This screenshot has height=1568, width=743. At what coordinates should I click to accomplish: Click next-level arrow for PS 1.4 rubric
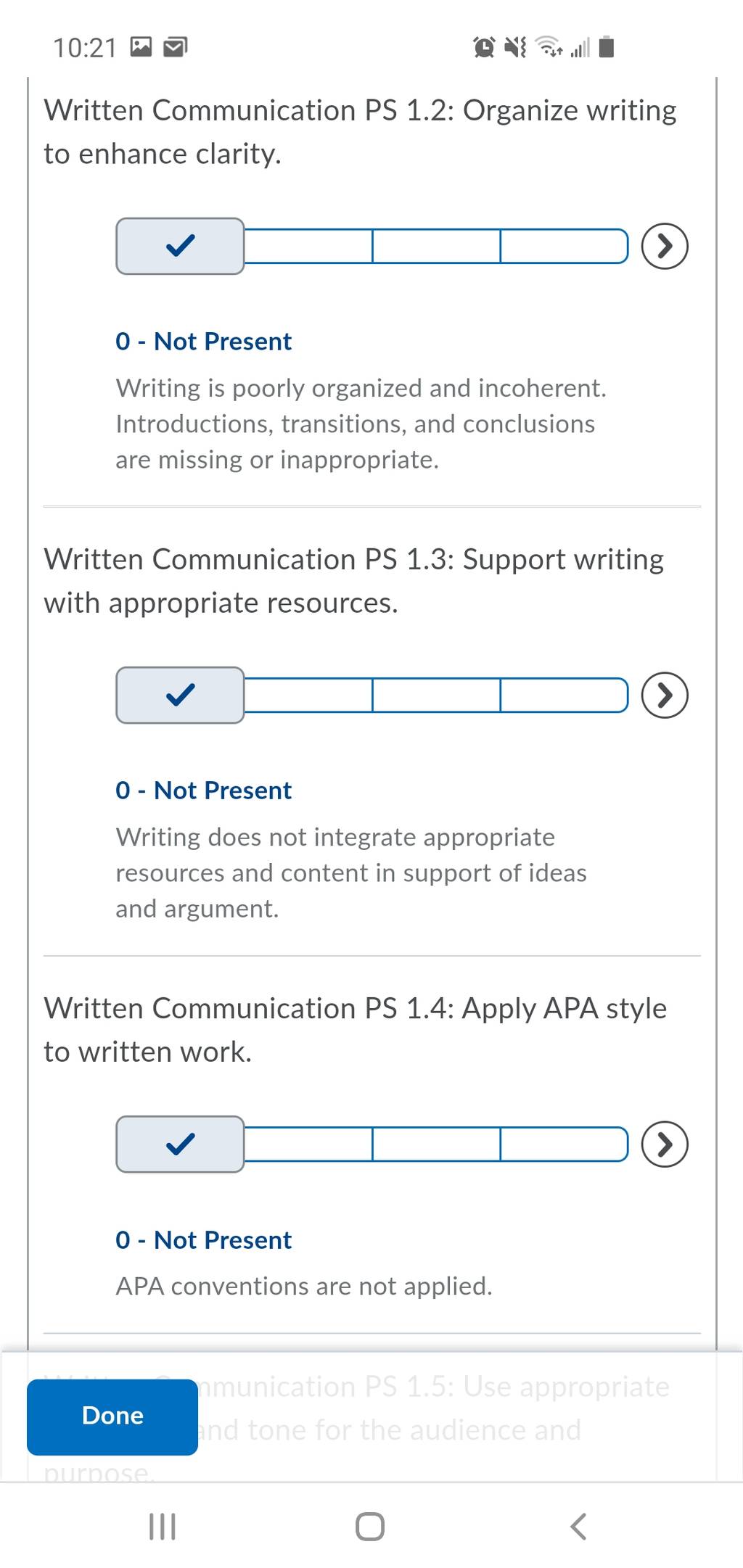click(x=665, y=1144)
